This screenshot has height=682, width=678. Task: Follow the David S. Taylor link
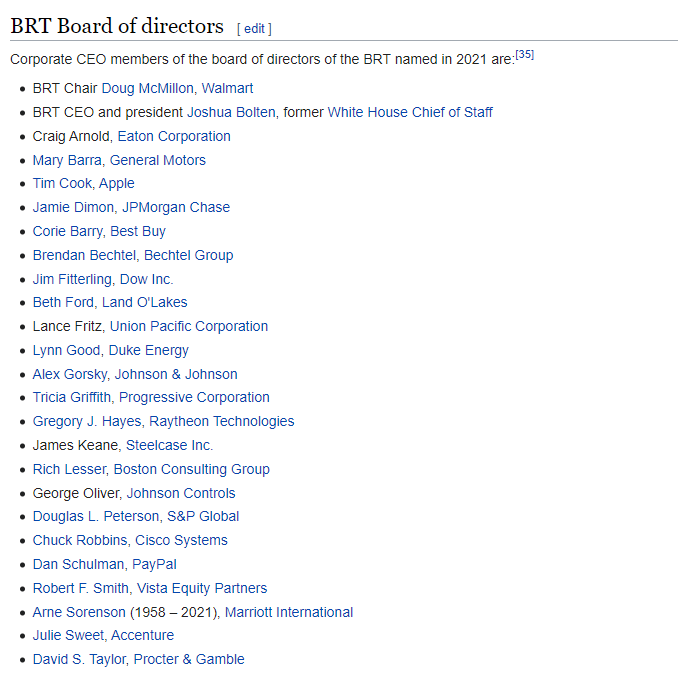[79, 659]
